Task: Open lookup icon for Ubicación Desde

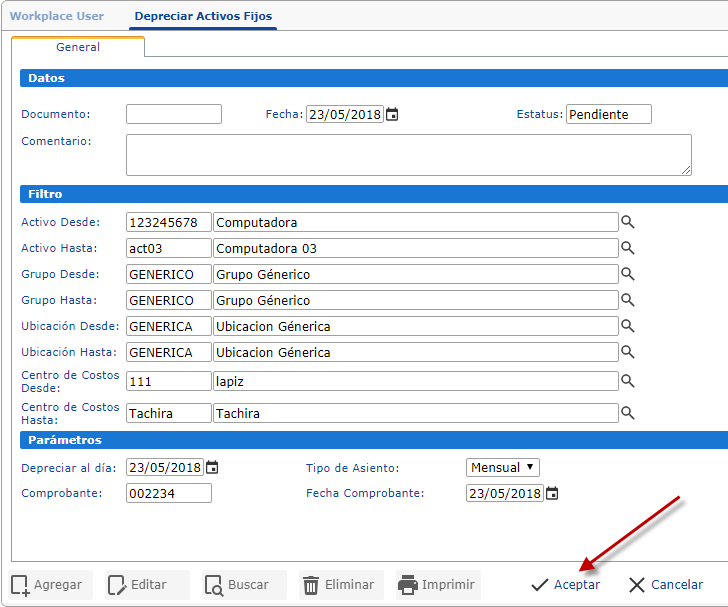Action: [x=628, y=326]
